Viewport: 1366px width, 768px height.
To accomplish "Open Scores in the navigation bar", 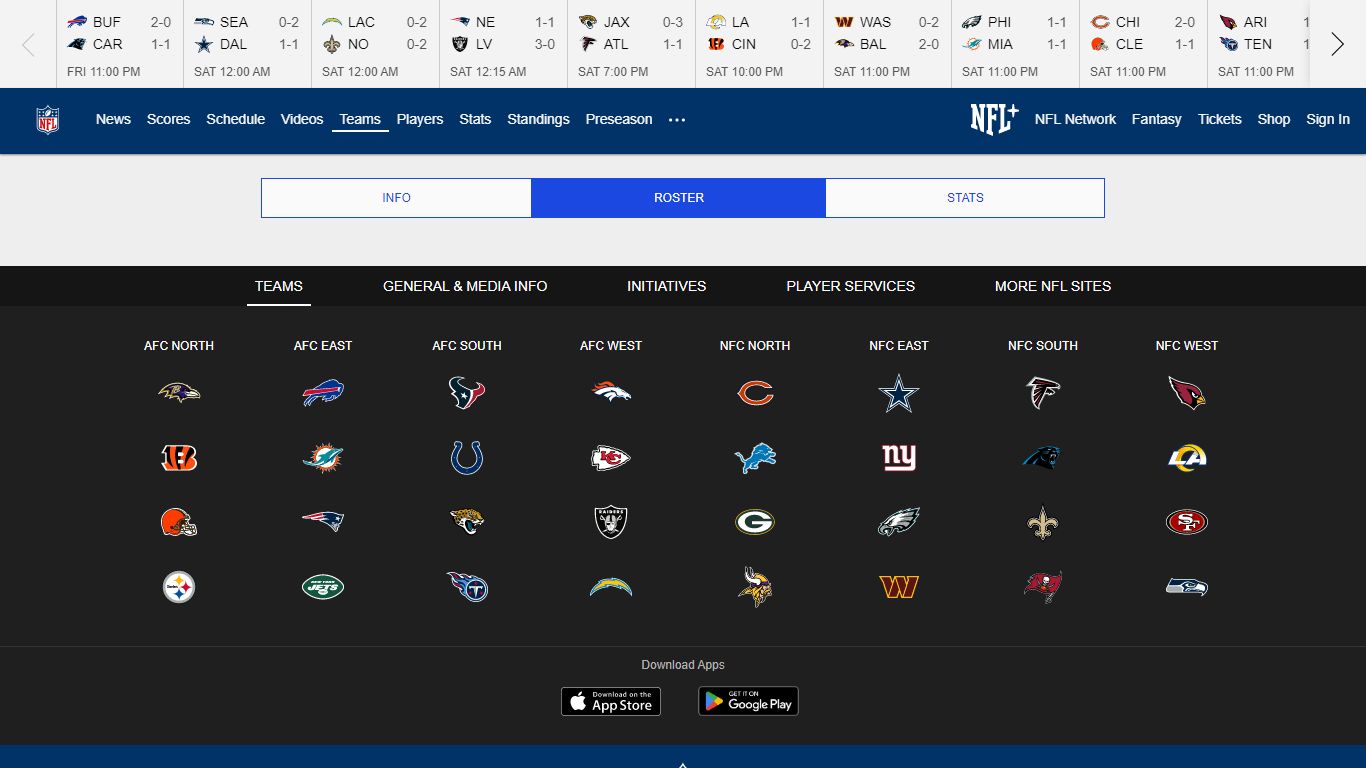I will (x=168, y=119).
